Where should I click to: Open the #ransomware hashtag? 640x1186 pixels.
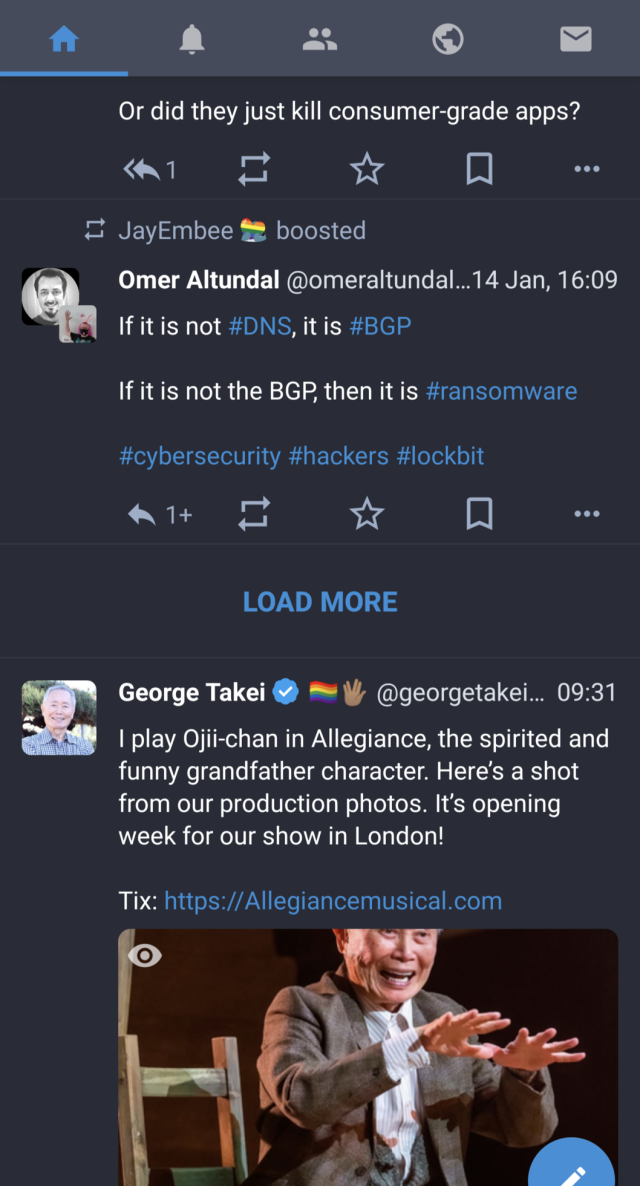click(501, 391)
